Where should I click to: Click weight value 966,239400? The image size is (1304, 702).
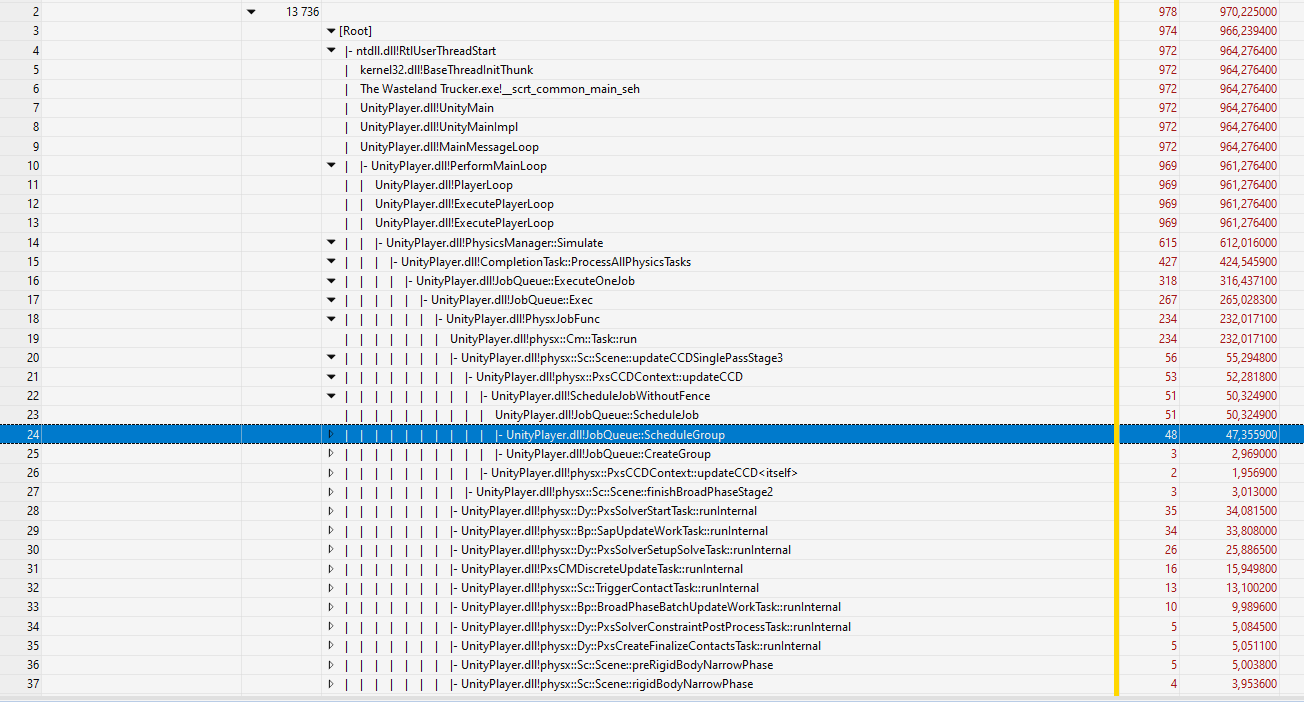(1247, 31)
